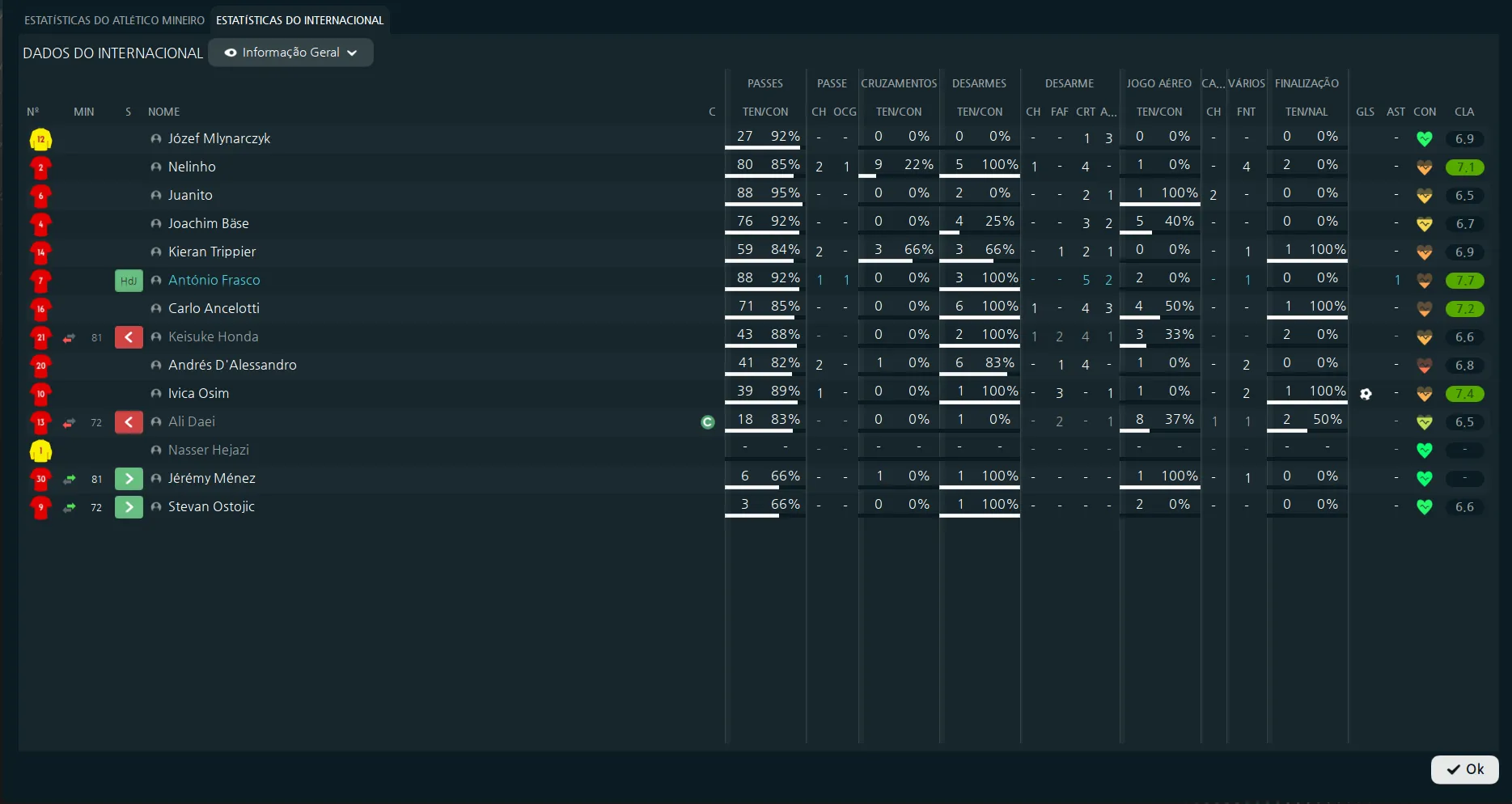Viewport: 1512px width, 804px height.
Task: Click Joachim Bäse's red shirt icon
Action: point(40,224)
